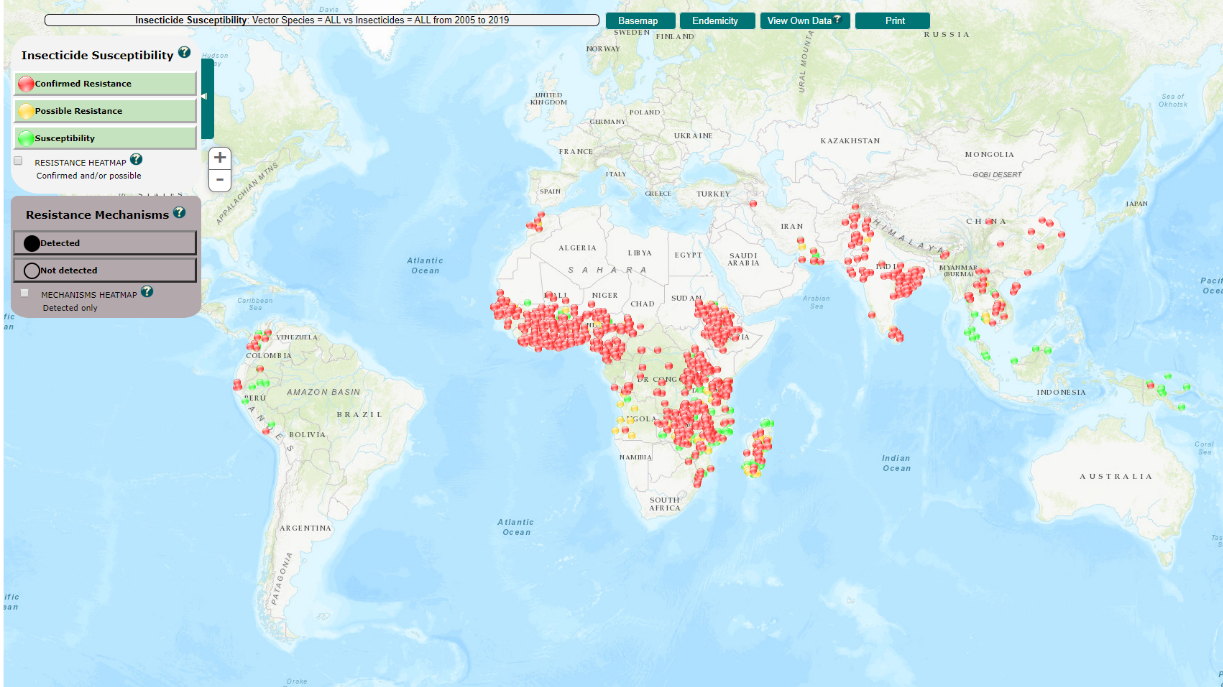
Task: Click help icon beside Mechanisms Heatmap
Action: (x=147, y=292)
